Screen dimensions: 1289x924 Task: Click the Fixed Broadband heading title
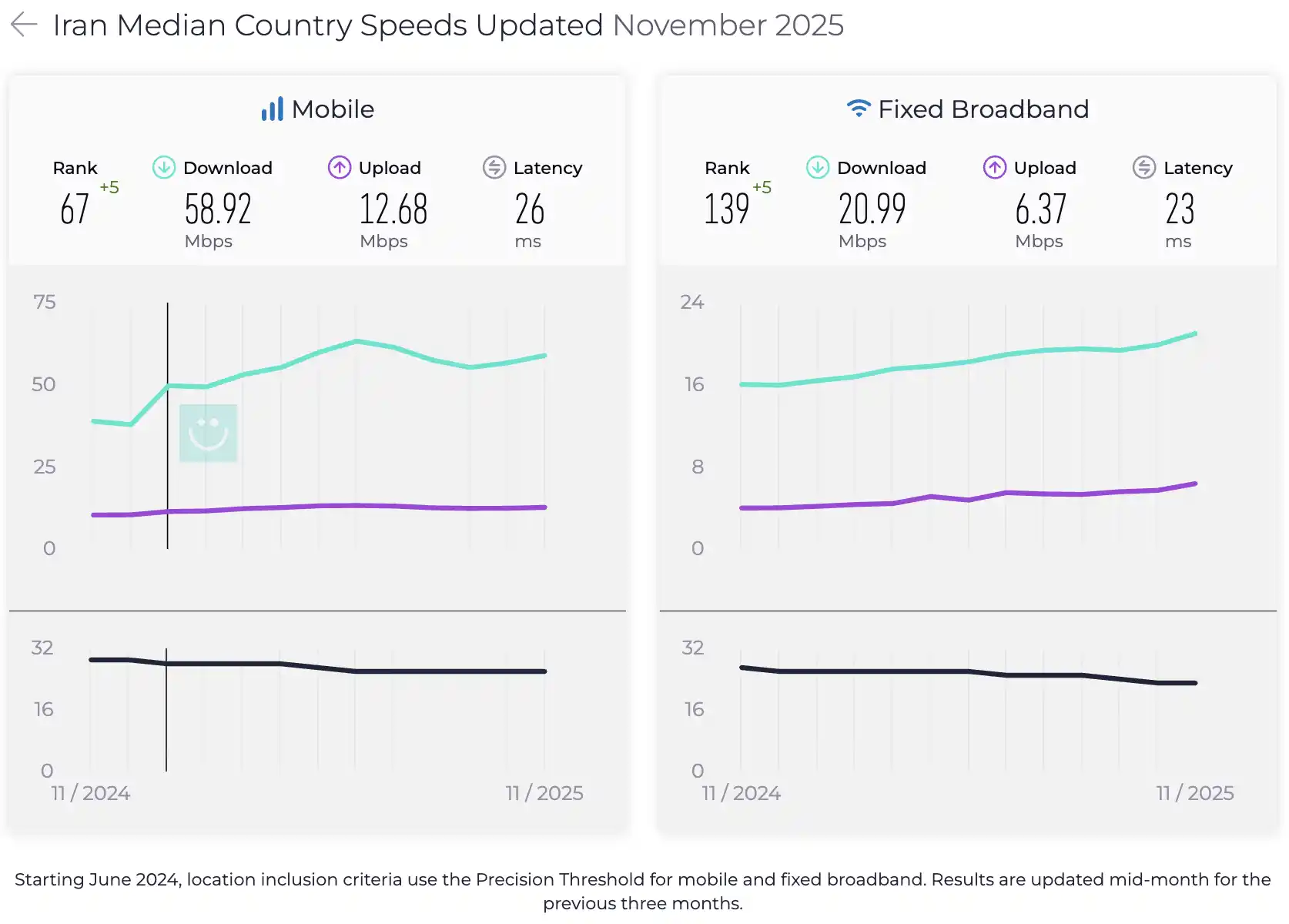click(983, 109)
